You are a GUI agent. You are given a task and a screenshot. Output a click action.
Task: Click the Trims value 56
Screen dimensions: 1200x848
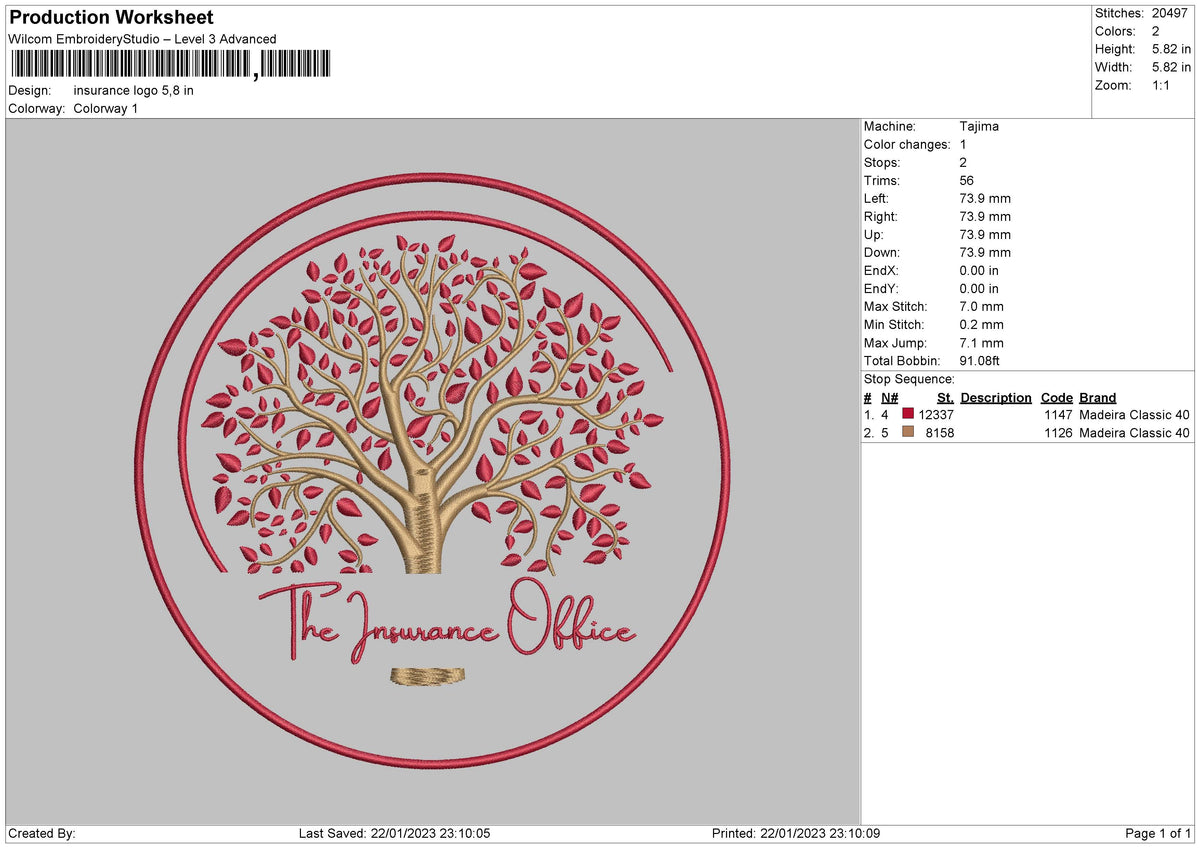coord(967,180)
